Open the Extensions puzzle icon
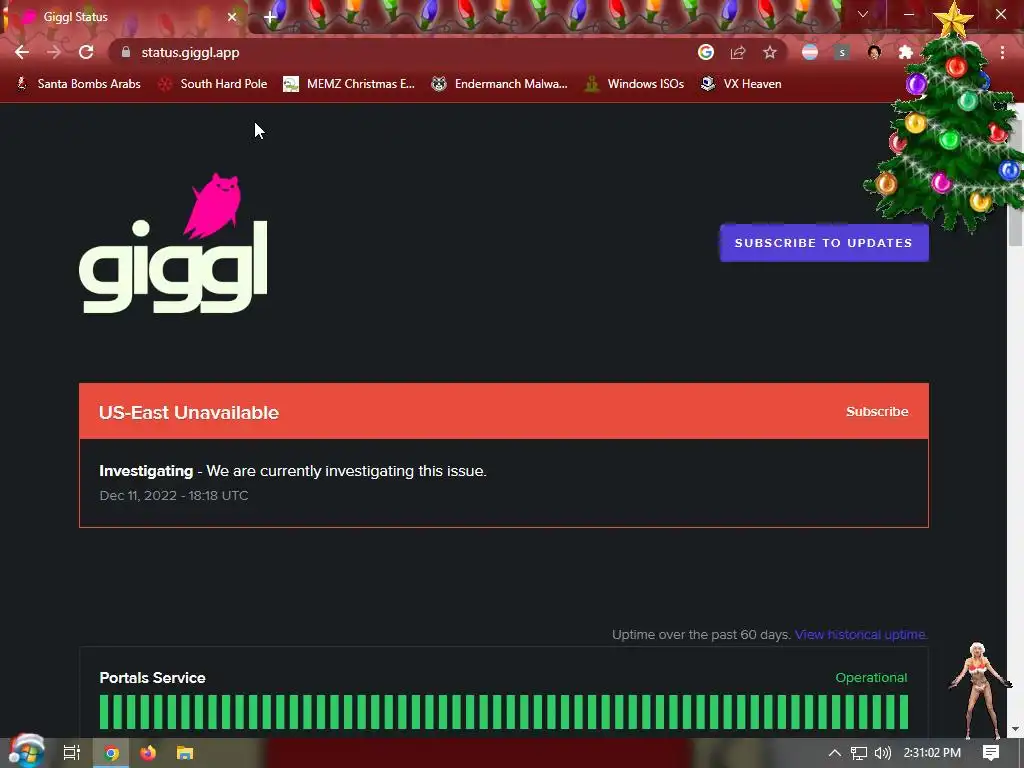 point(905,52)
